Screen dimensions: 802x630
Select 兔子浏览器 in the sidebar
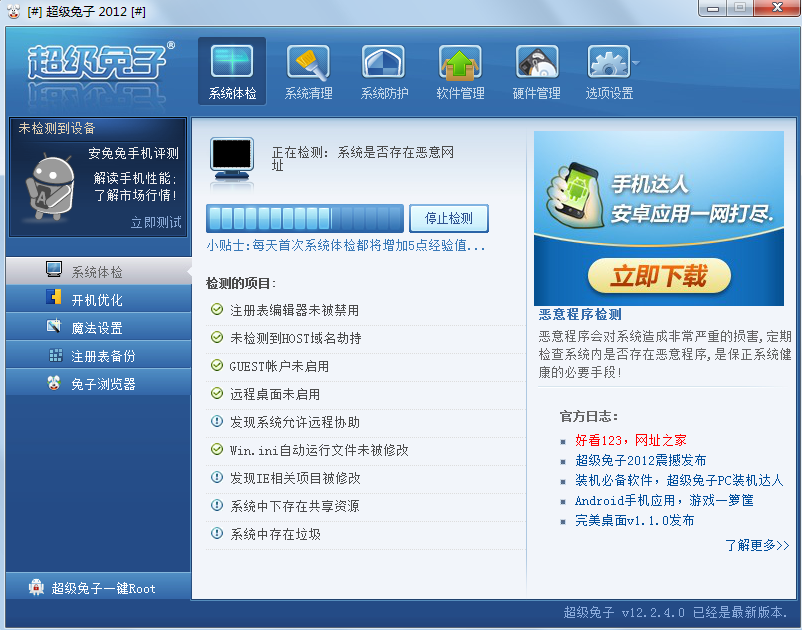pos(98,384)
